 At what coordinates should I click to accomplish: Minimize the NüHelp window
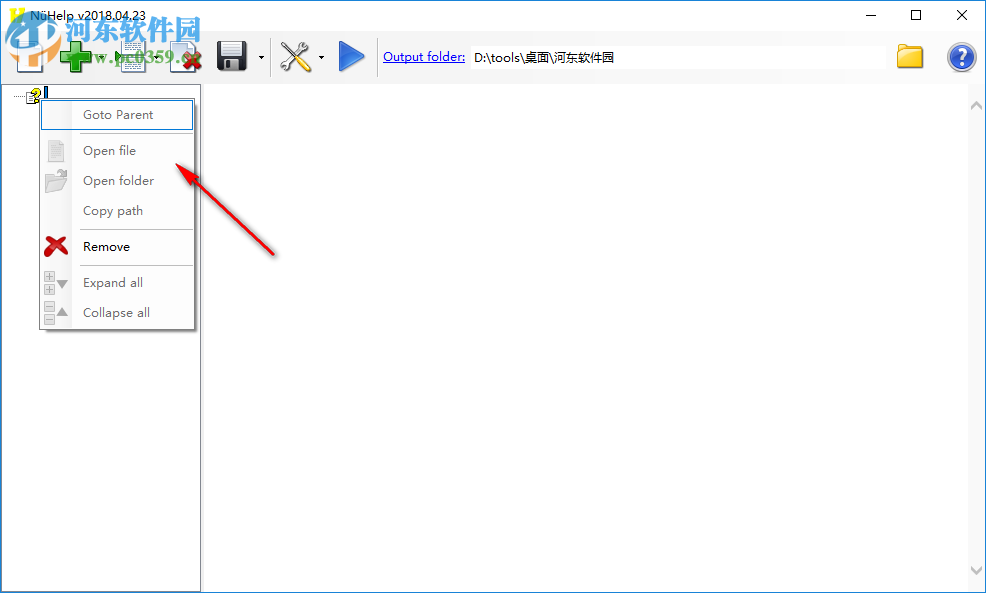click(x=871, y=15)
